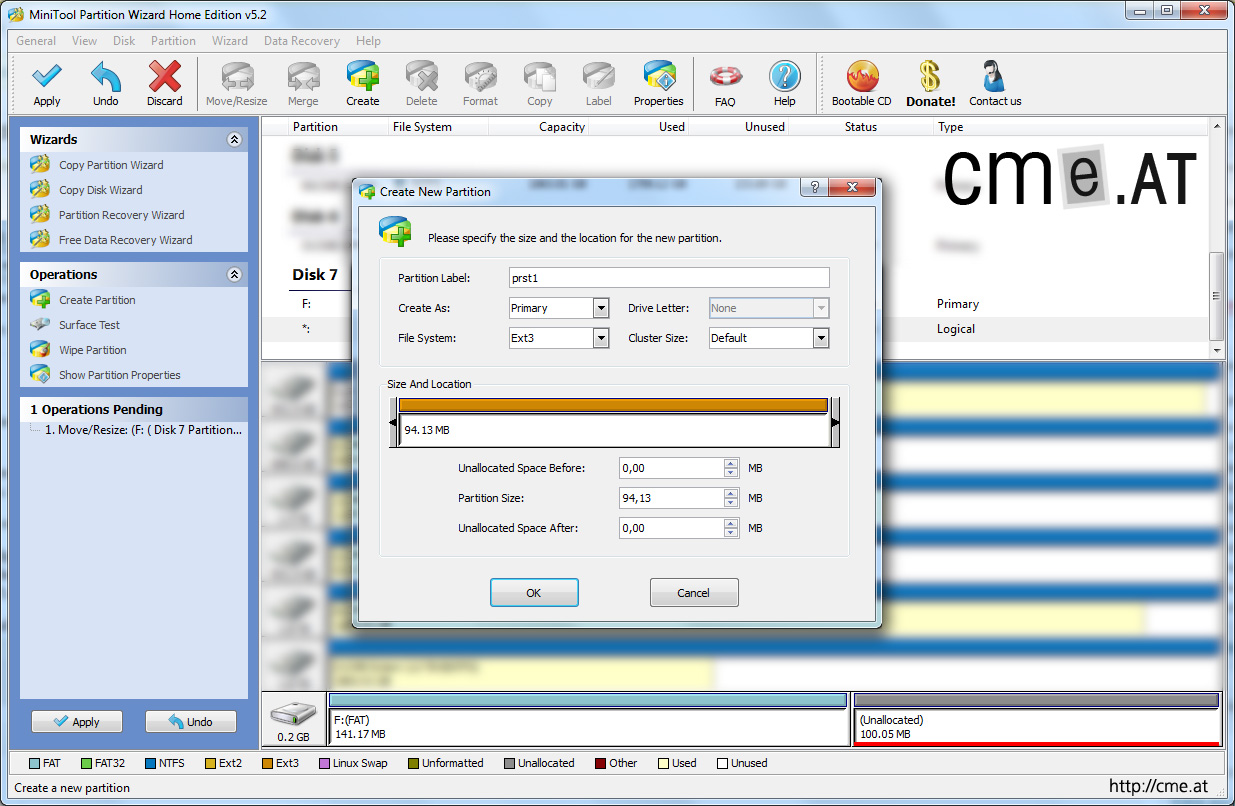Open the FAQ lifebuoy icon
The width and height of the screenshot is (1235, 806).
pos(726,84)
